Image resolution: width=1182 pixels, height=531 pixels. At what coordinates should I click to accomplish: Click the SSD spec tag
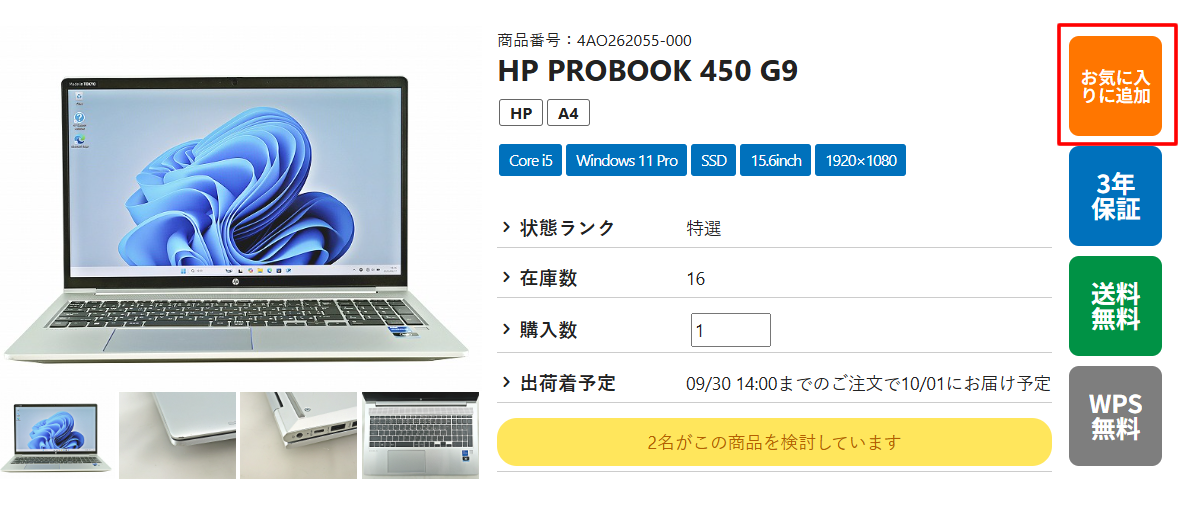click(x=713, y=160)
